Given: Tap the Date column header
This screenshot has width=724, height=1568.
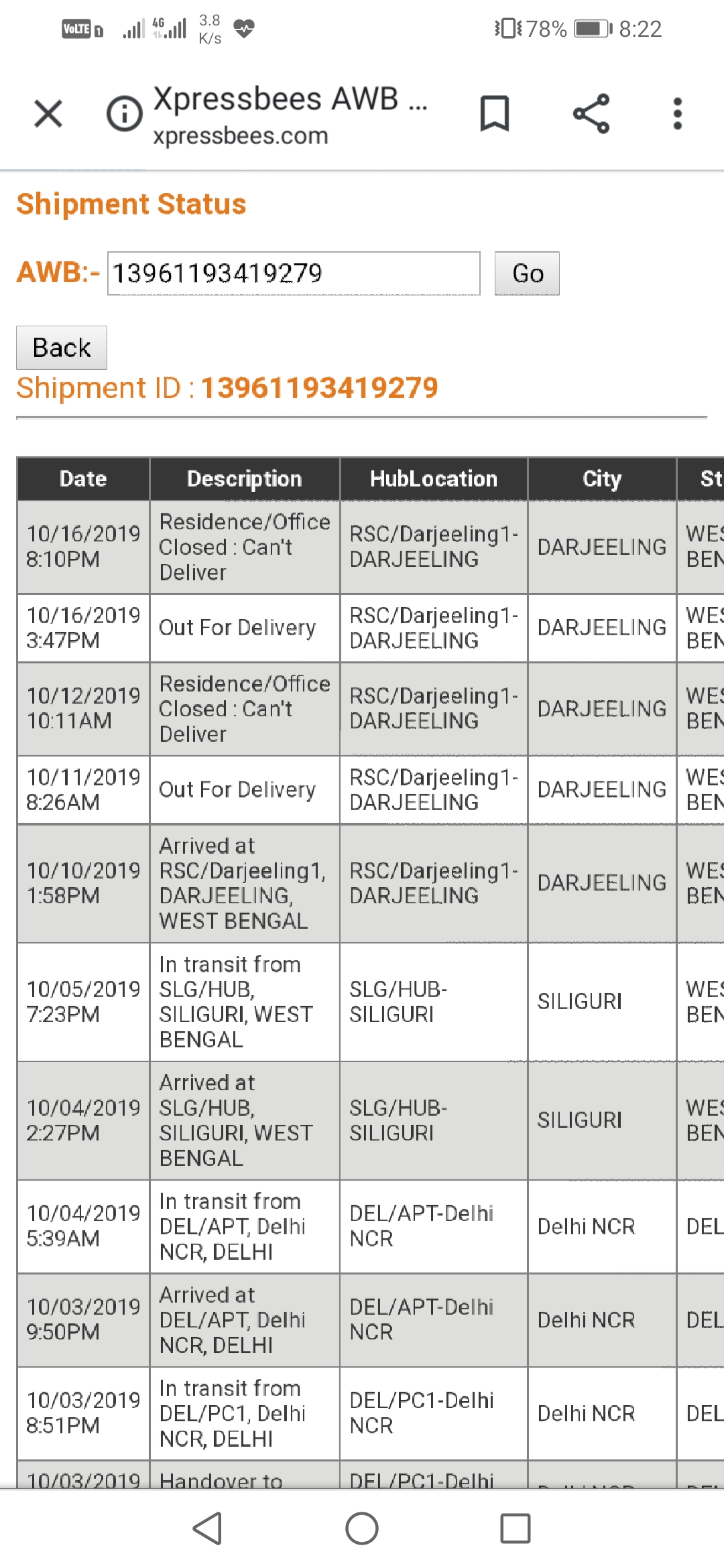Looking at the screenshot, I should point(83,479).
